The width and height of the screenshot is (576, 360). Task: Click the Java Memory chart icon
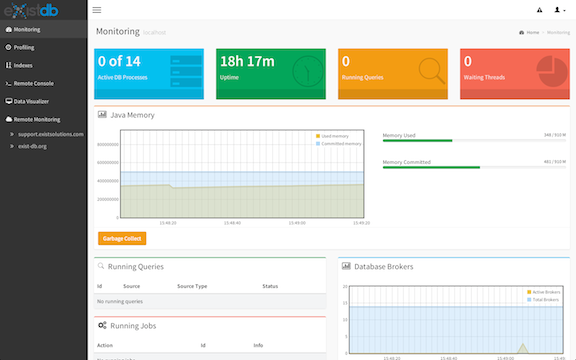point(102,115)
